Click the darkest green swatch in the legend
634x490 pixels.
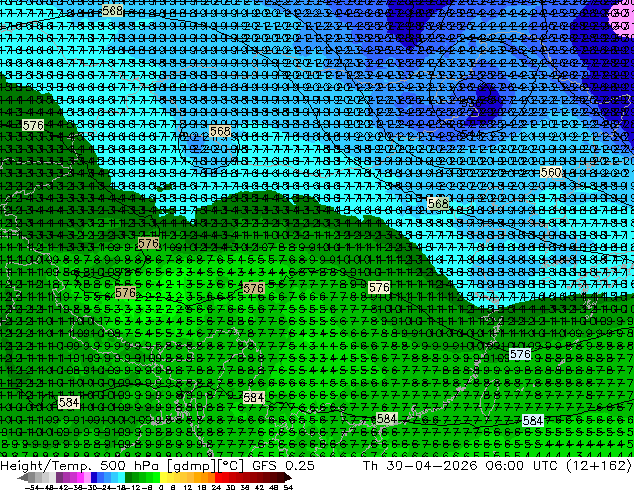coord(129,477)
